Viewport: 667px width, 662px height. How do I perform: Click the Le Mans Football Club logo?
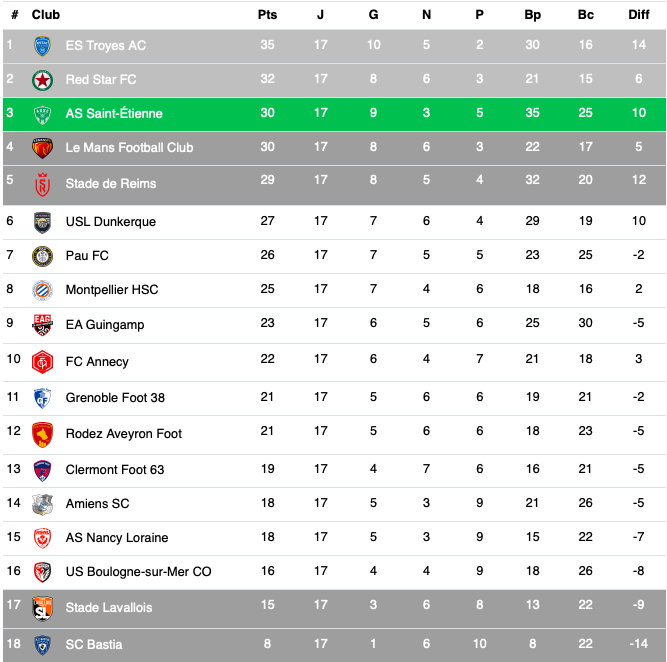pos(42,147)
